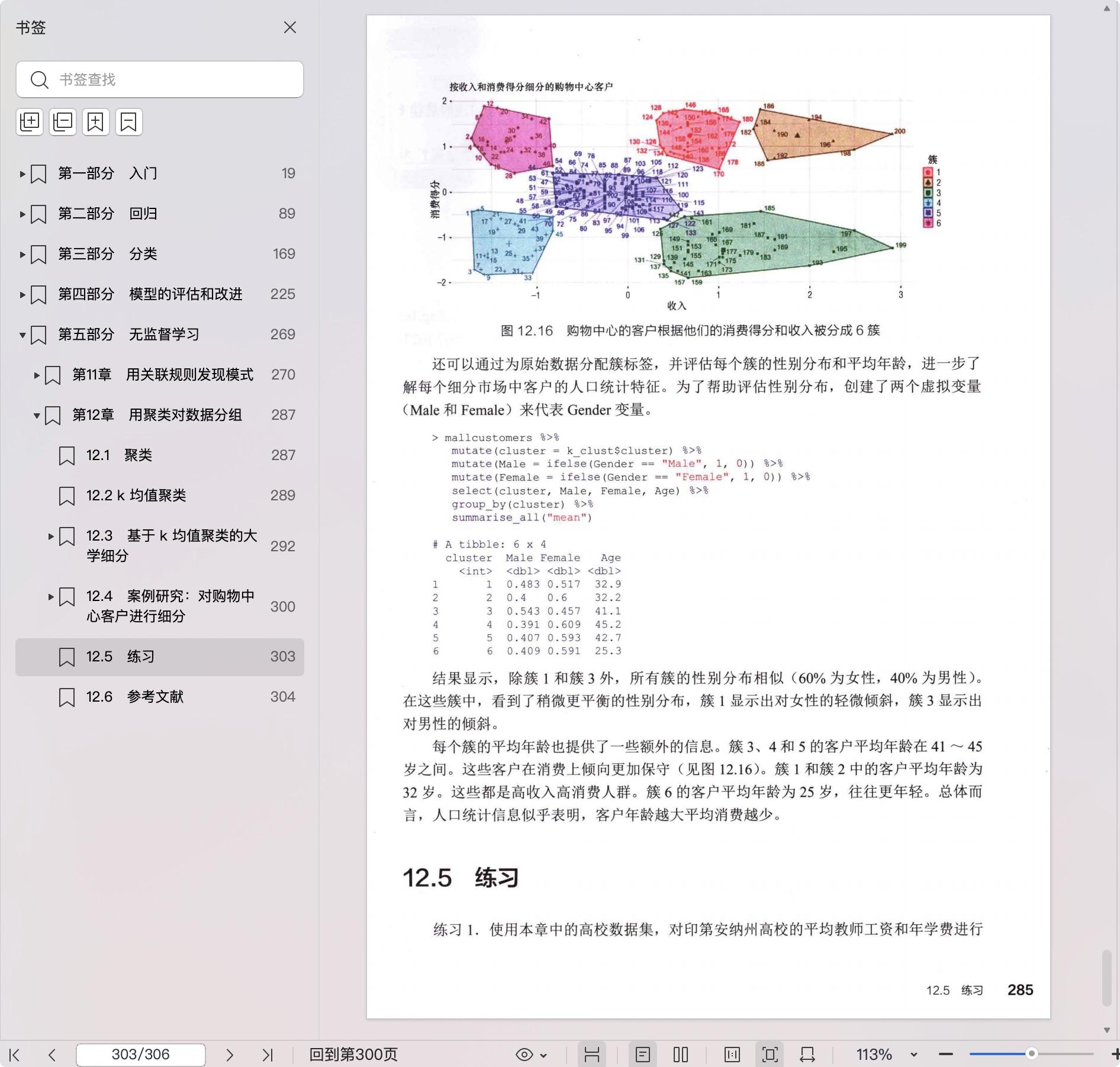Toggle fit-to-page display mode

[x=770, y=1055]
